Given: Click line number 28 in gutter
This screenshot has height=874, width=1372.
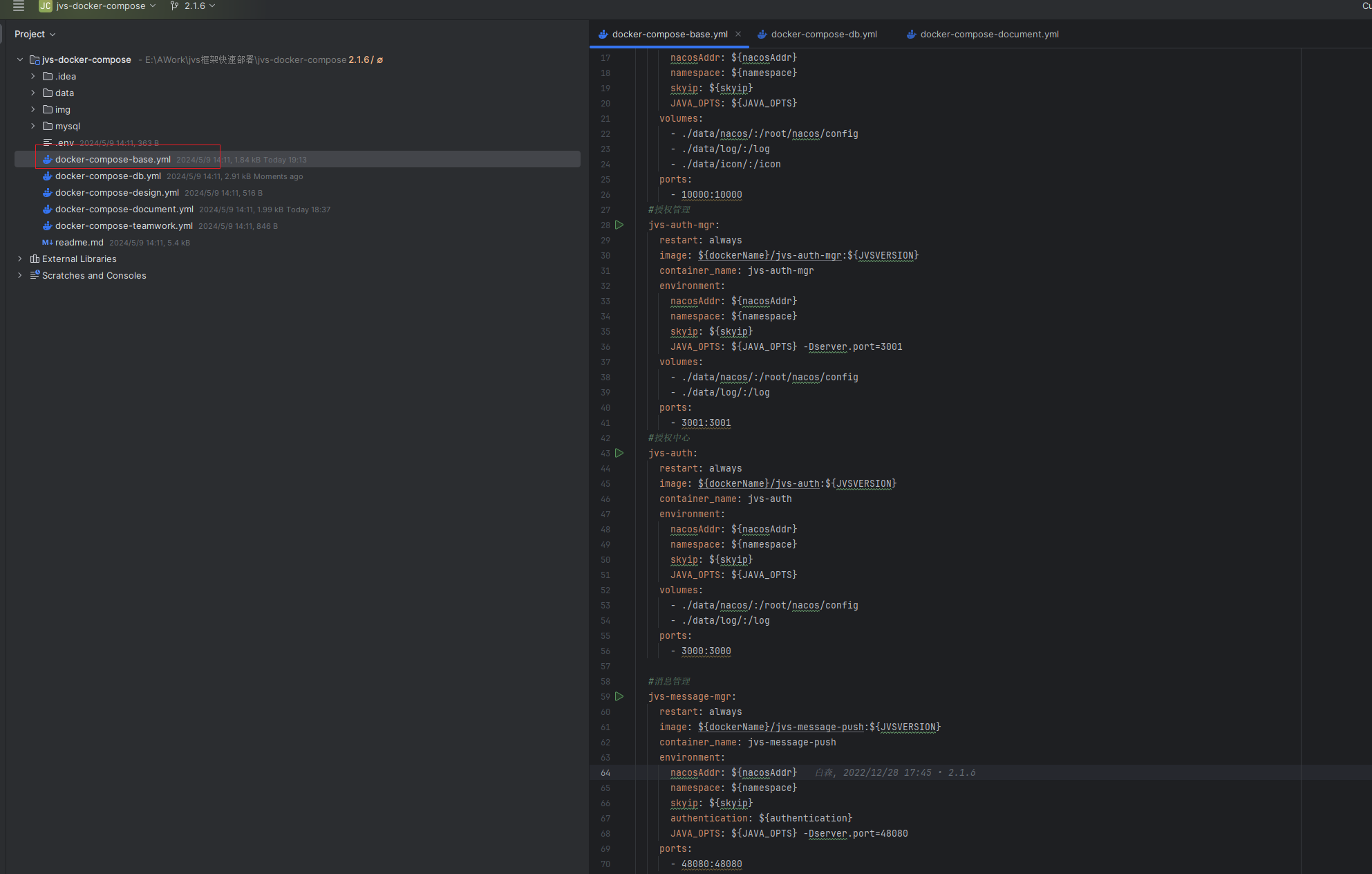Looking at the screenshot, I should [605, 225].
